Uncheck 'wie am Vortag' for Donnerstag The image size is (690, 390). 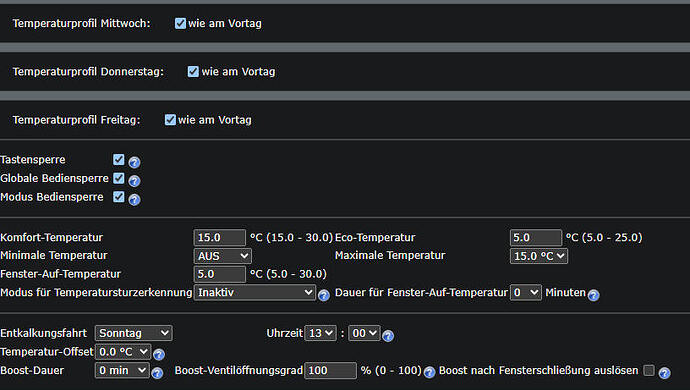tap(193, 71)
